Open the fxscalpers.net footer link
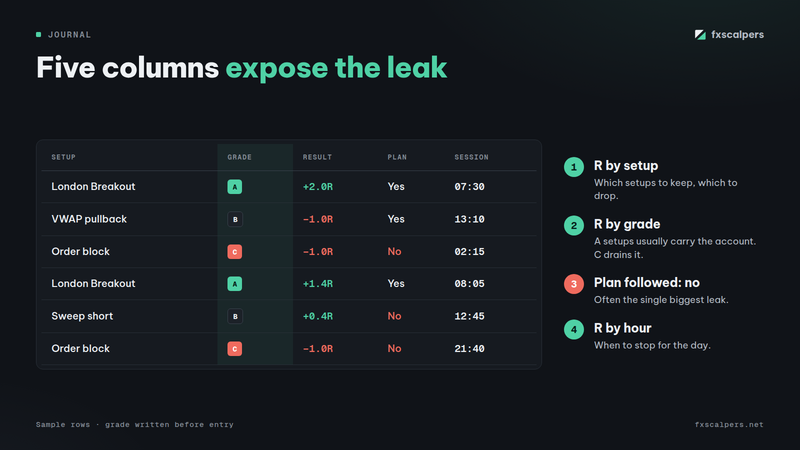The image size is (800, 450). 729,424
